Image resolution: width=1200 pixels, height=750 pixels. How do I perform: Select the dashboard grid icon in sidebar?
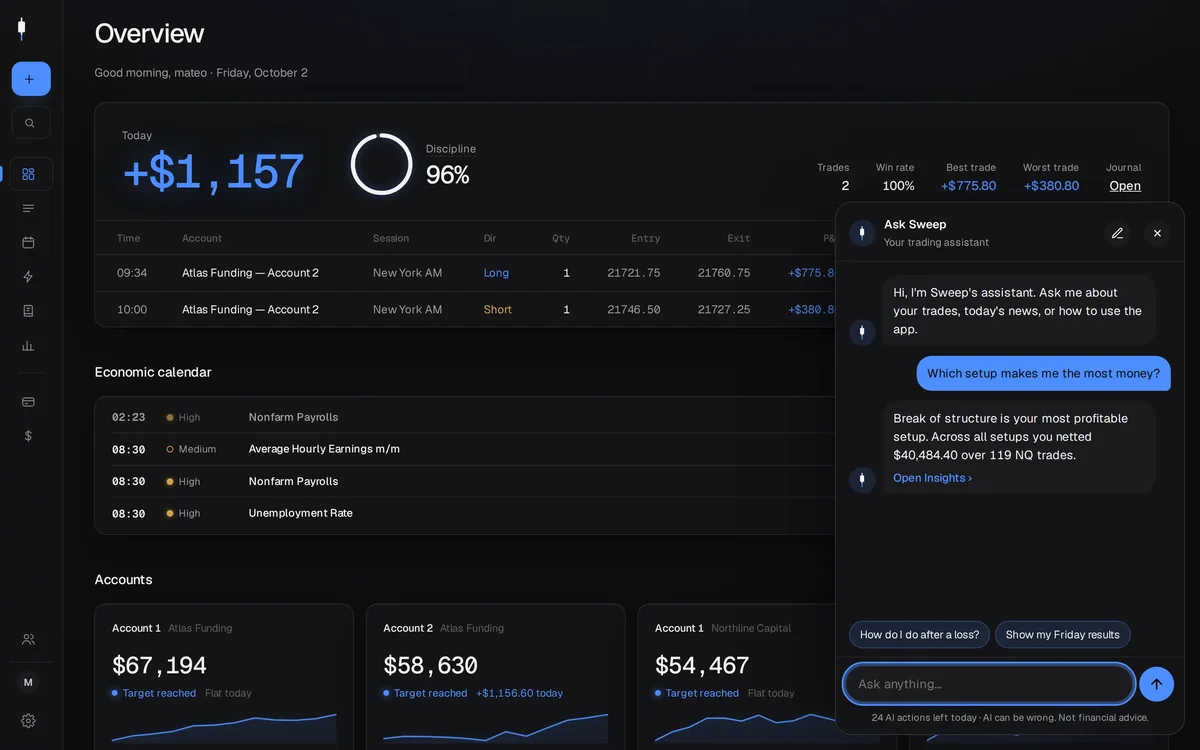click(x=29, y=174)
